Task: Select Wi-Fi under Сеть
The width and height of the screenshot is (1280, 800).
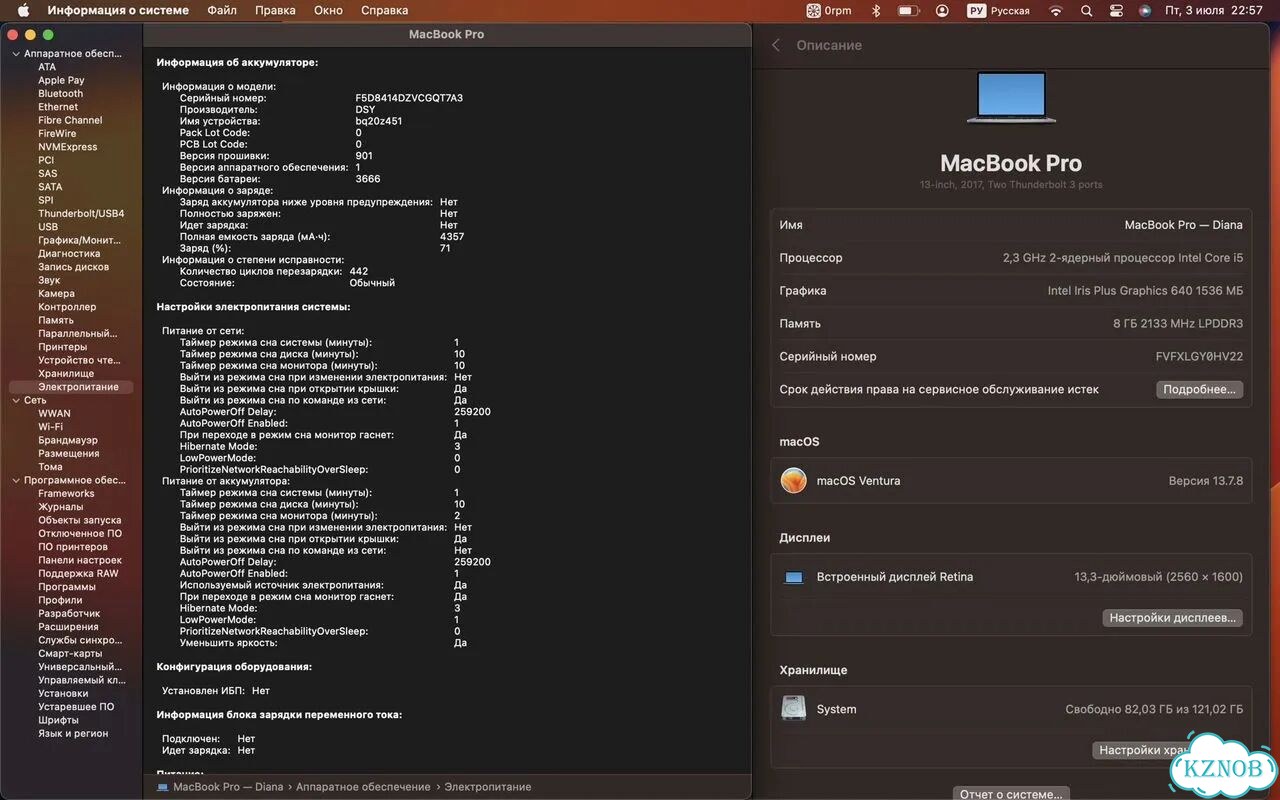Action: tap(50, 427)
